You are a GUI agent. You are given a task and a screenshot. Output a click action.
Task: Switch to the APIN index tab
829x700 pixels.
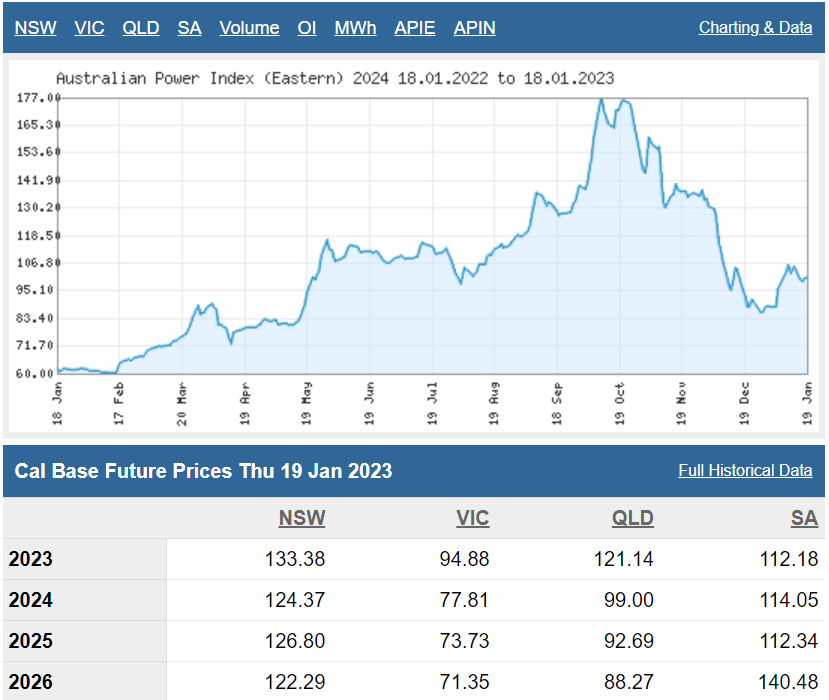(x=474, y=28)
